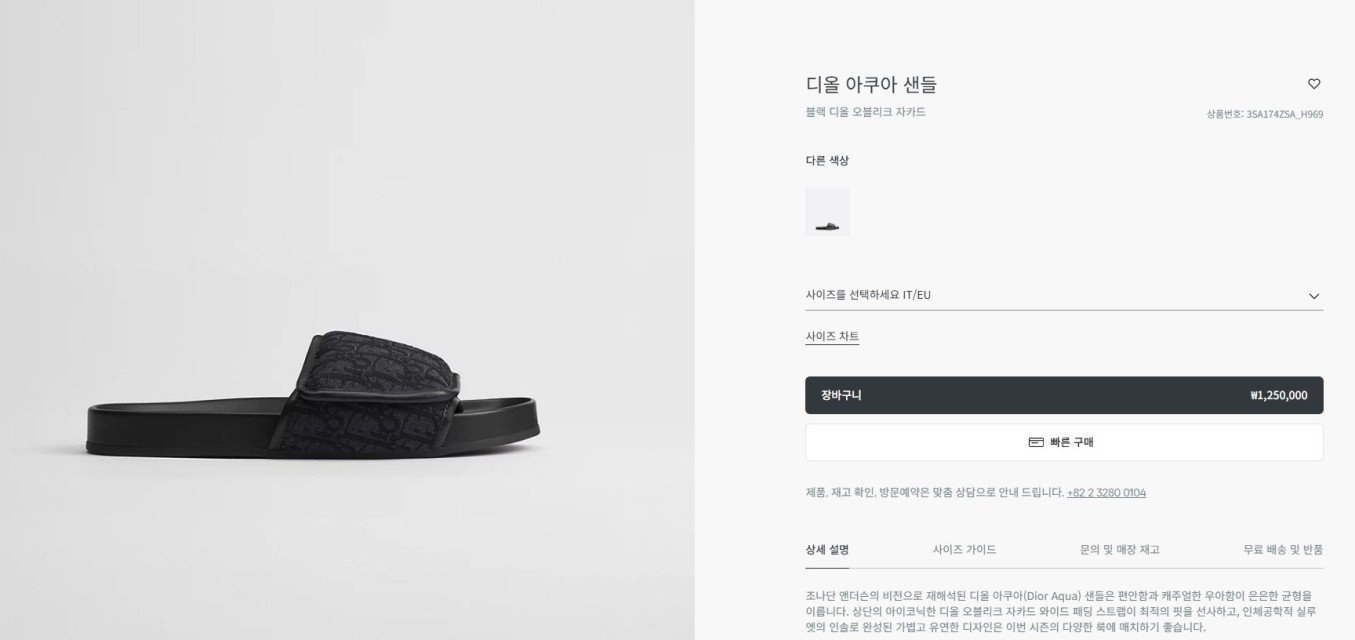Open the 사이즈 차트 link
Viewport: 1355px width, 640px height.
point(832,336)
